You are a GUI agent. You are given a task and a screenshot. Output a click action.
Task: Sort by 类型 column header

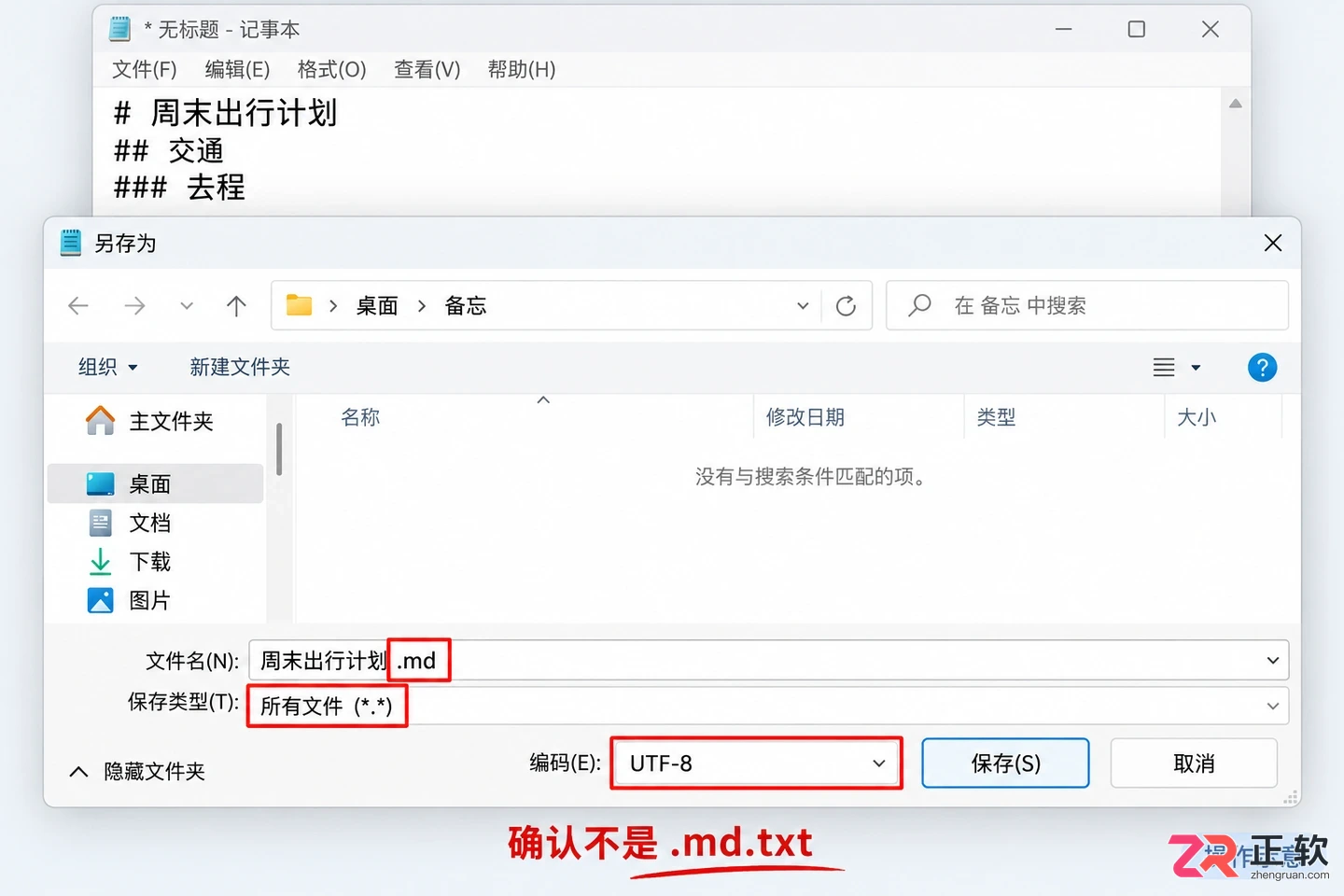[996, 417]
